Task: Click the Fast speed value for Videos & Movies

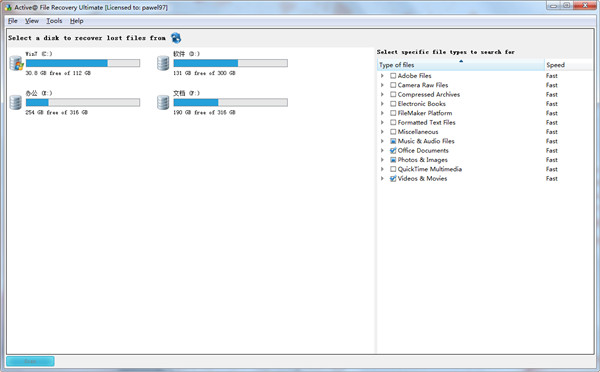Action: (x=552, y=179)
